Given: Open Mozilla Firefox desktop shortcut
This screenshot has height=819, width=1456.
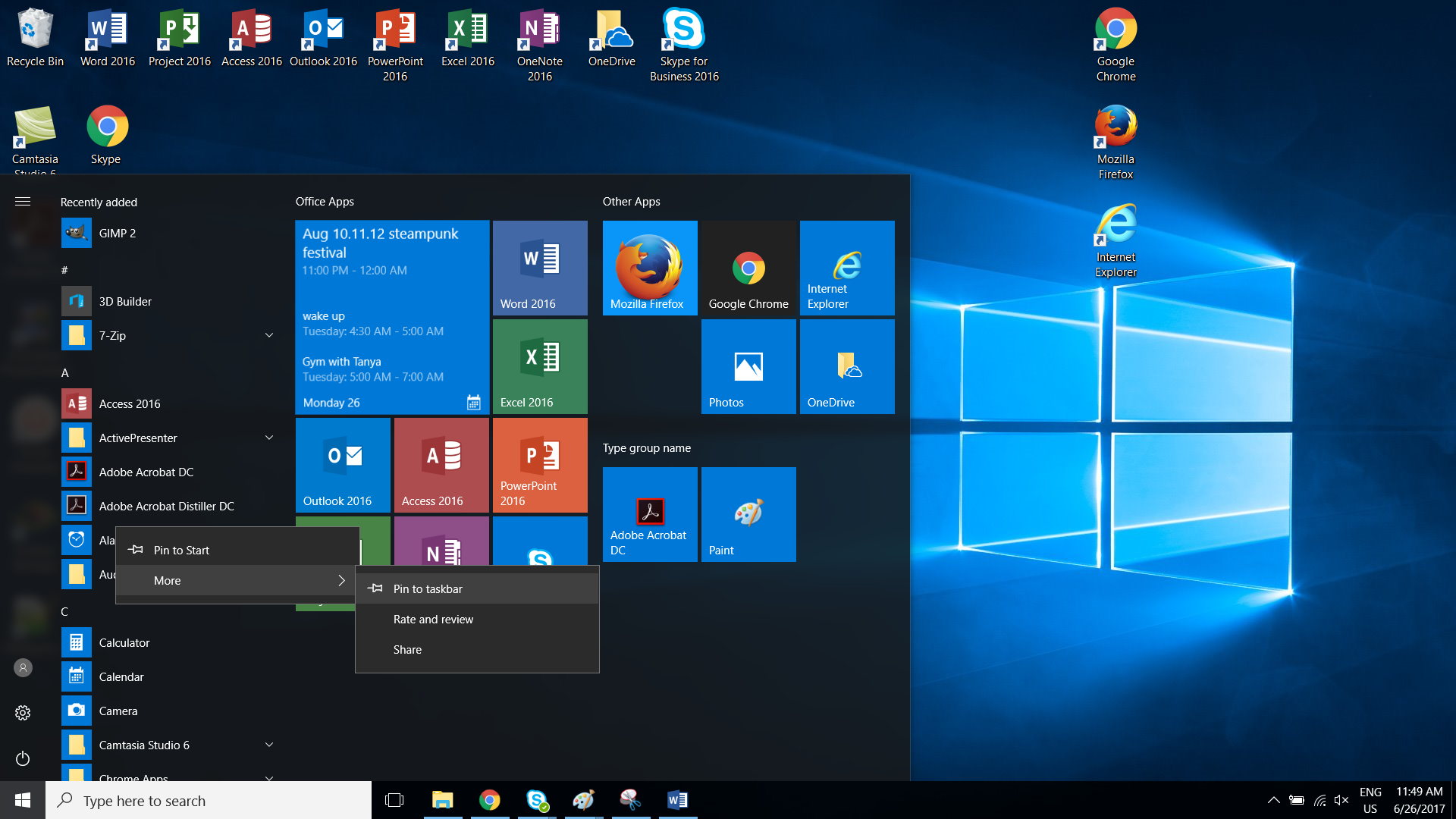Looking at the screenshot, I should (x=1116, y=143).
